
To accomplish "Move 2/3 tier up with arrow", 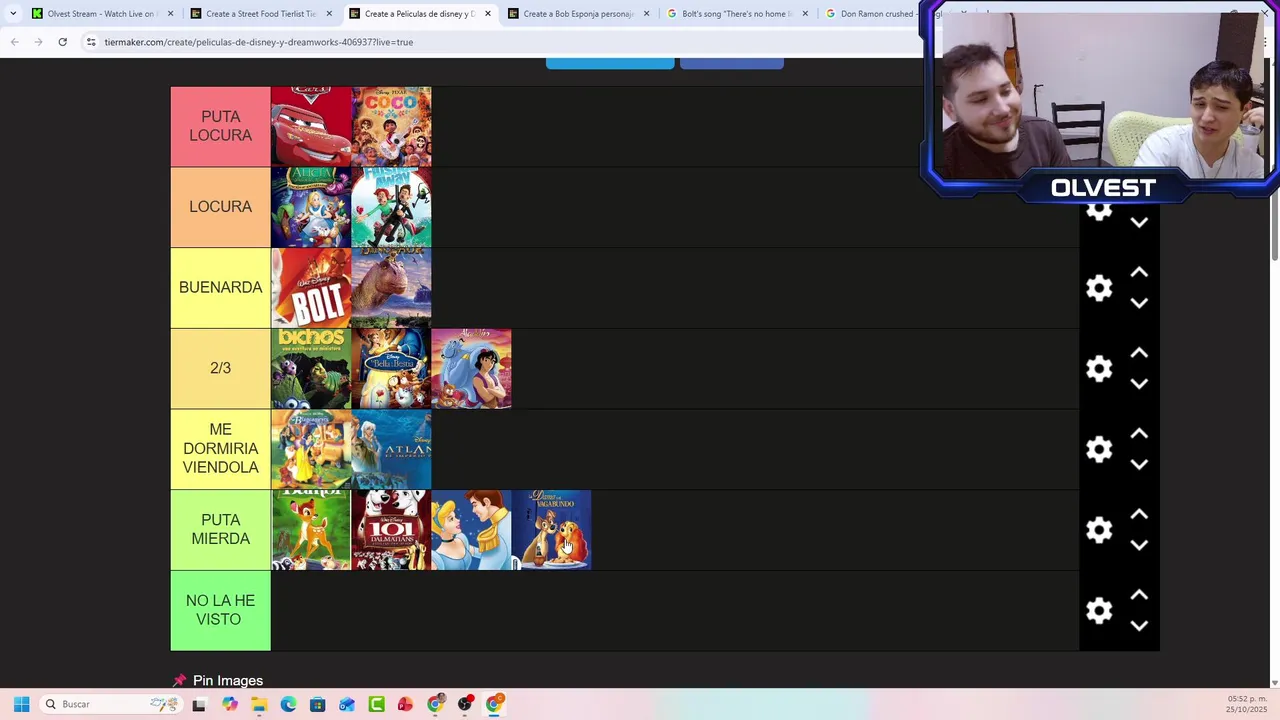I will click(1139, 353).
